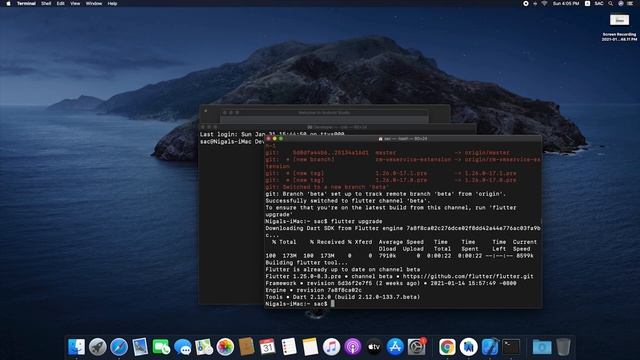The width and height of the screenshot is (640, 360).
Task: Open Xcode hammer icon in dock
Action: [490, 347]
